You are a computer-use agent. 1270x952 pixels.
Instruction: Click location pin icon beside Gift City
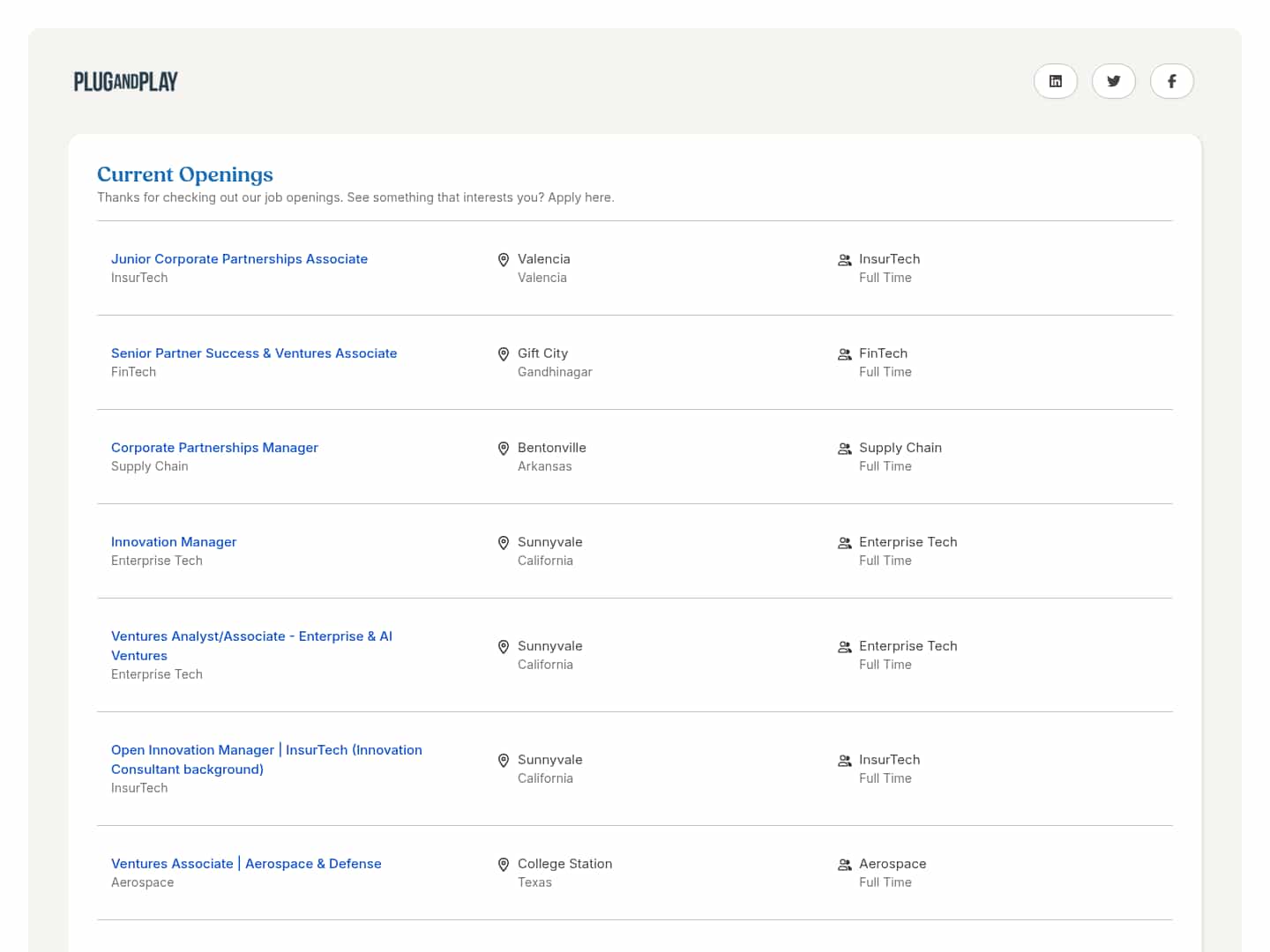click(x=504, y=354)
